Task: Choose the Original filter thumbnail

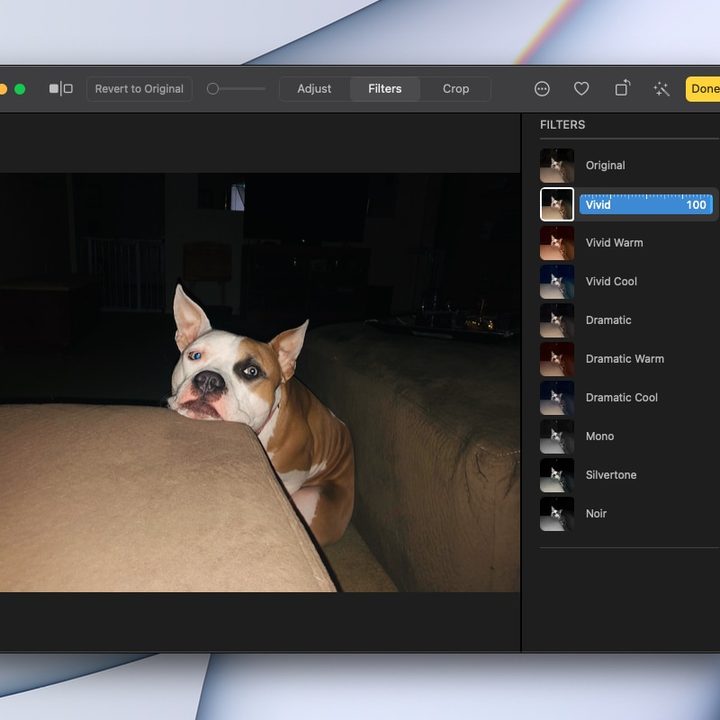Action: [557, 166]
